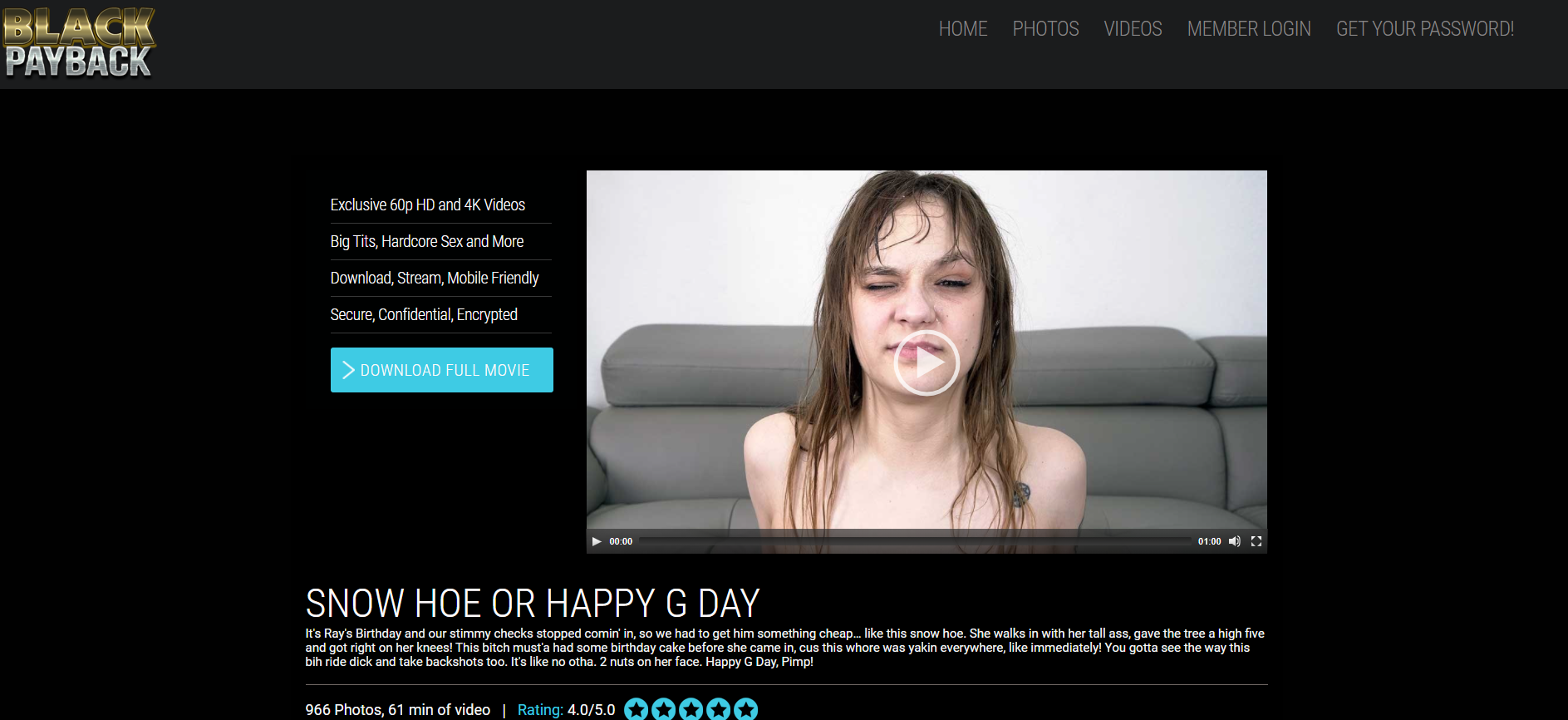The height and width of the screenshot is (720, 1568).
Task: Open the VIDEOS menu item
Action: (1133, 29)
